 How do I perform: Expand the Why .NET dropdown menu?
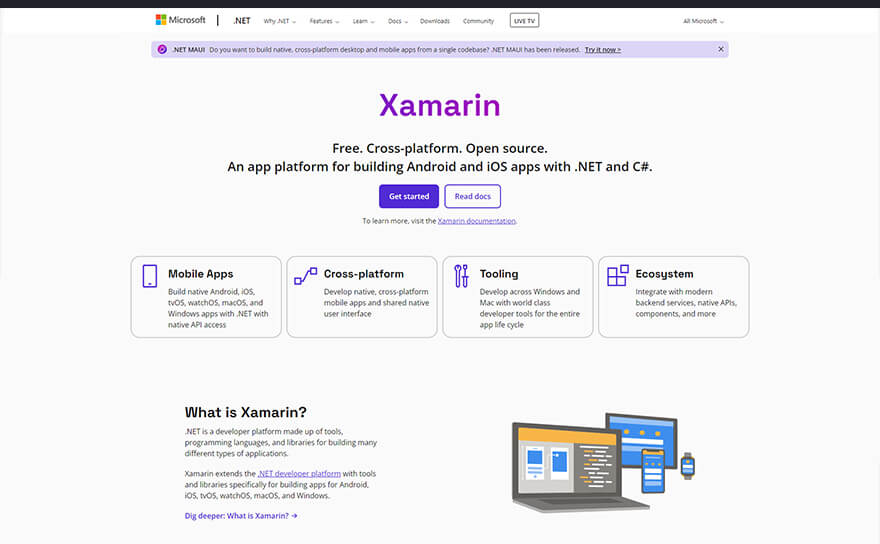279,21
